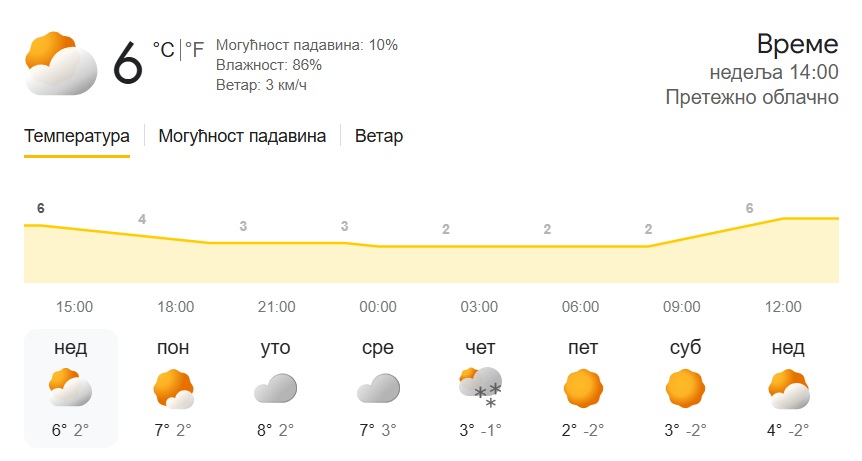Click the 15:00 time label on chart
862x461 pixels.
click(75, 306)
